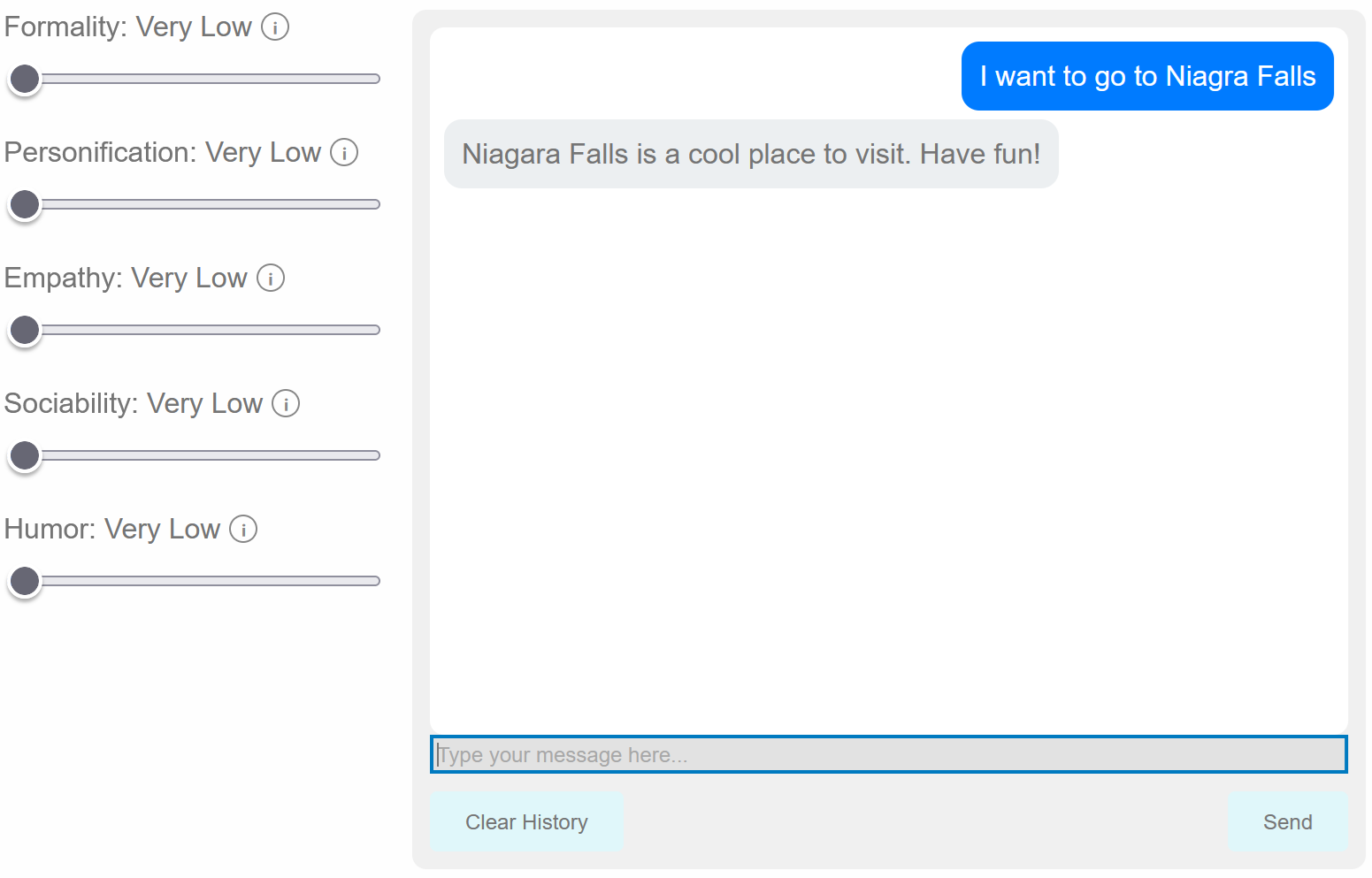The height and width of the screenshot is (878, 1372).
Task: Click the Formality slider handle
Action: tap(25, 79)
